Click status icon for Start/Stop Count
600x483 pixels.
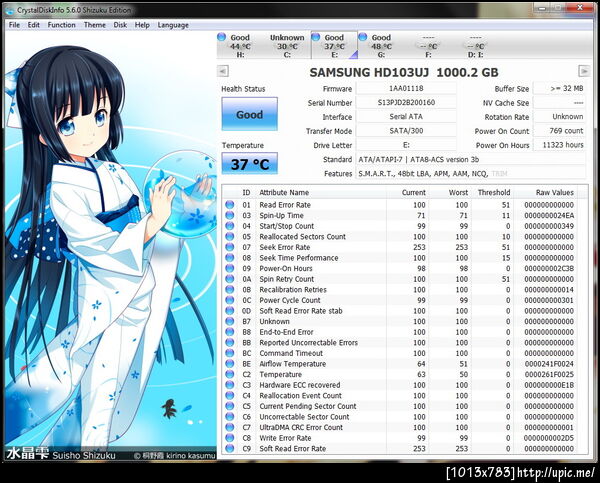pyautogui.click(x=230, y=226)
